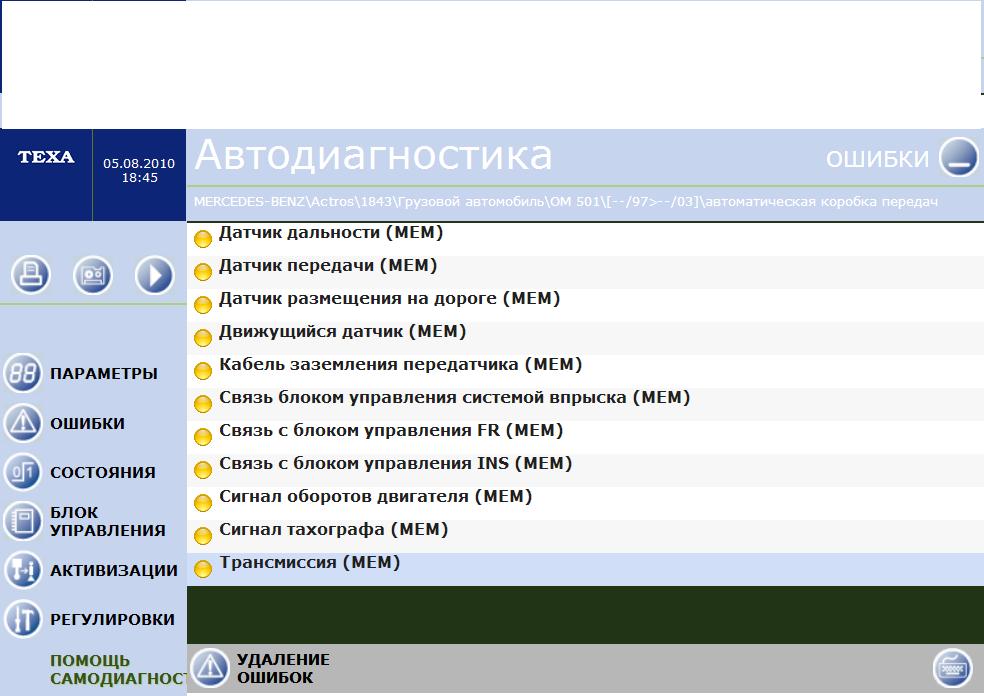Open the РЕГУЛИРОВКИ icon
The image size is (984, 696).
coord(23,619)
